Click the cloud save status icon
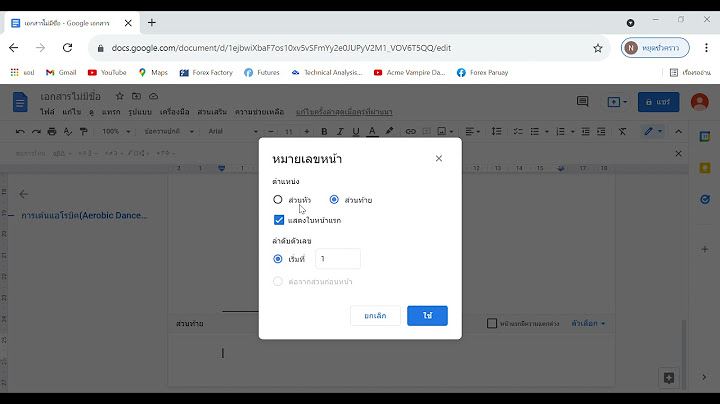The width and height of the screenshot is (720, 404). 153,96
